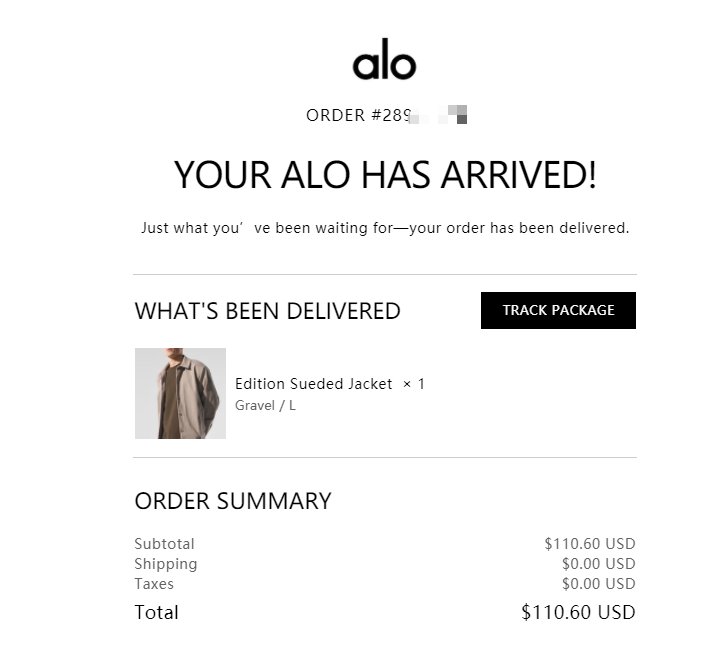Click the alo logo at the top
The height and width of the screenshot is (651, 705).
coord(384,62)
